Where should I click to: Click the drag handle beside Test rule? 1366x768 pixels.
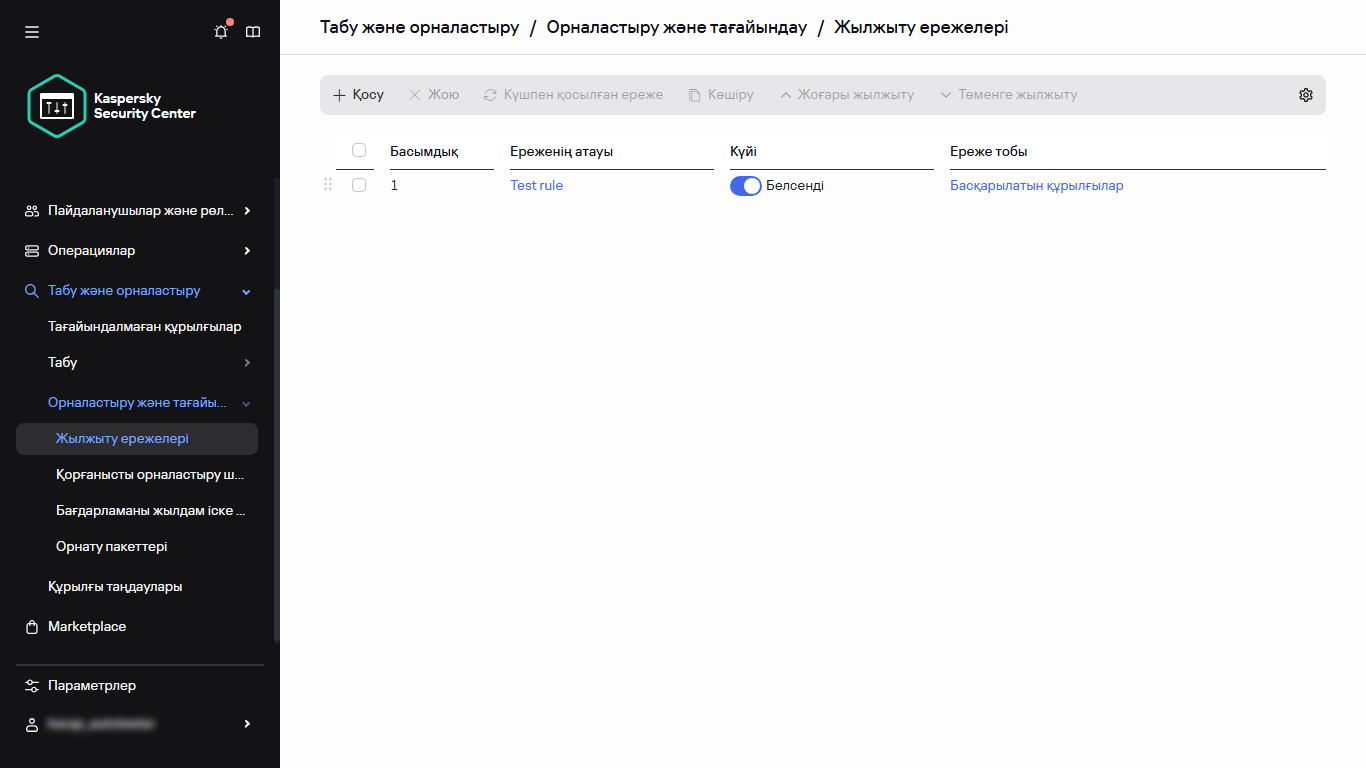coord(327,185)
